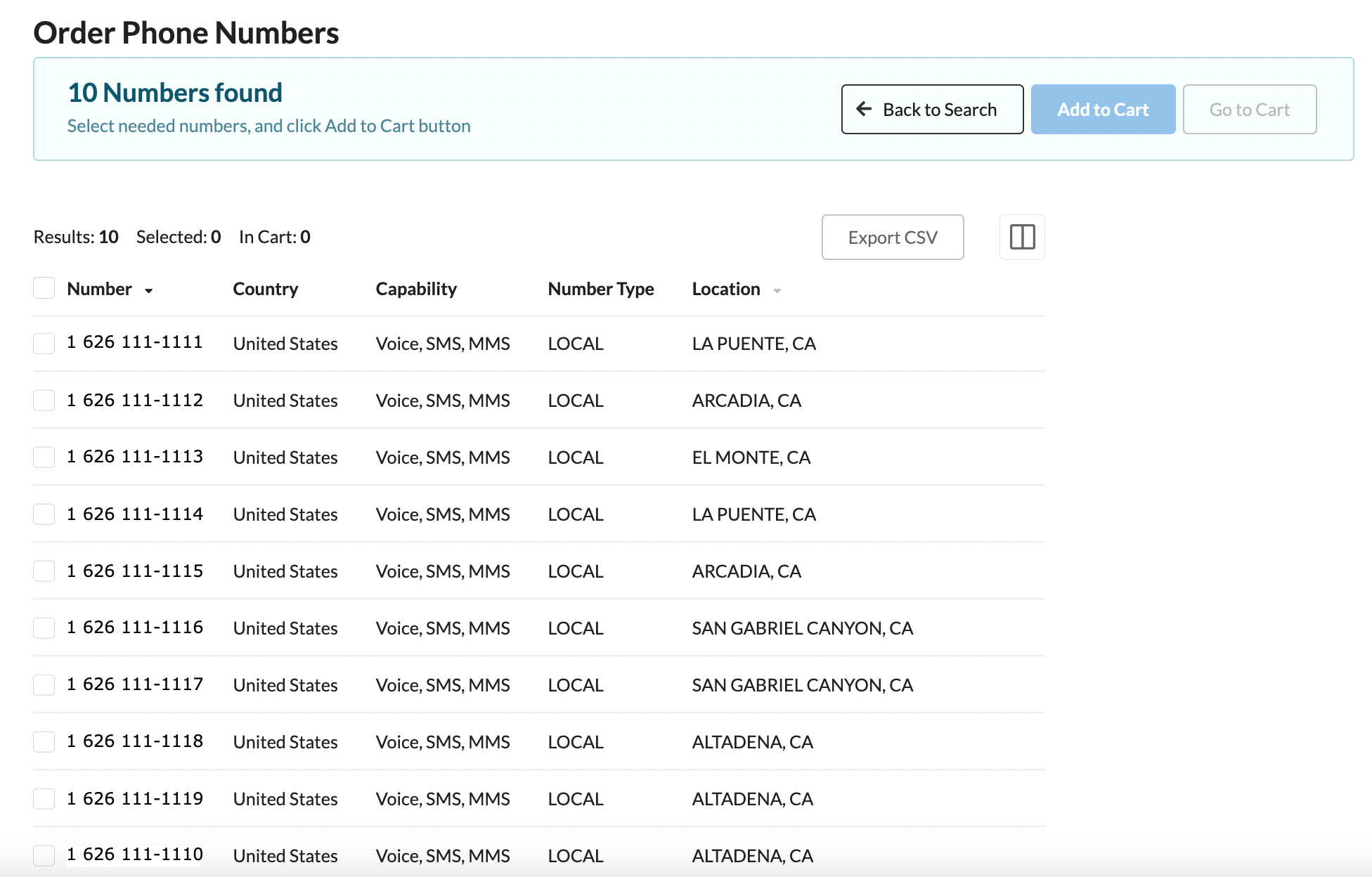
Task: Check the box for 1 626 111-1117
Action: coord(44,685)
